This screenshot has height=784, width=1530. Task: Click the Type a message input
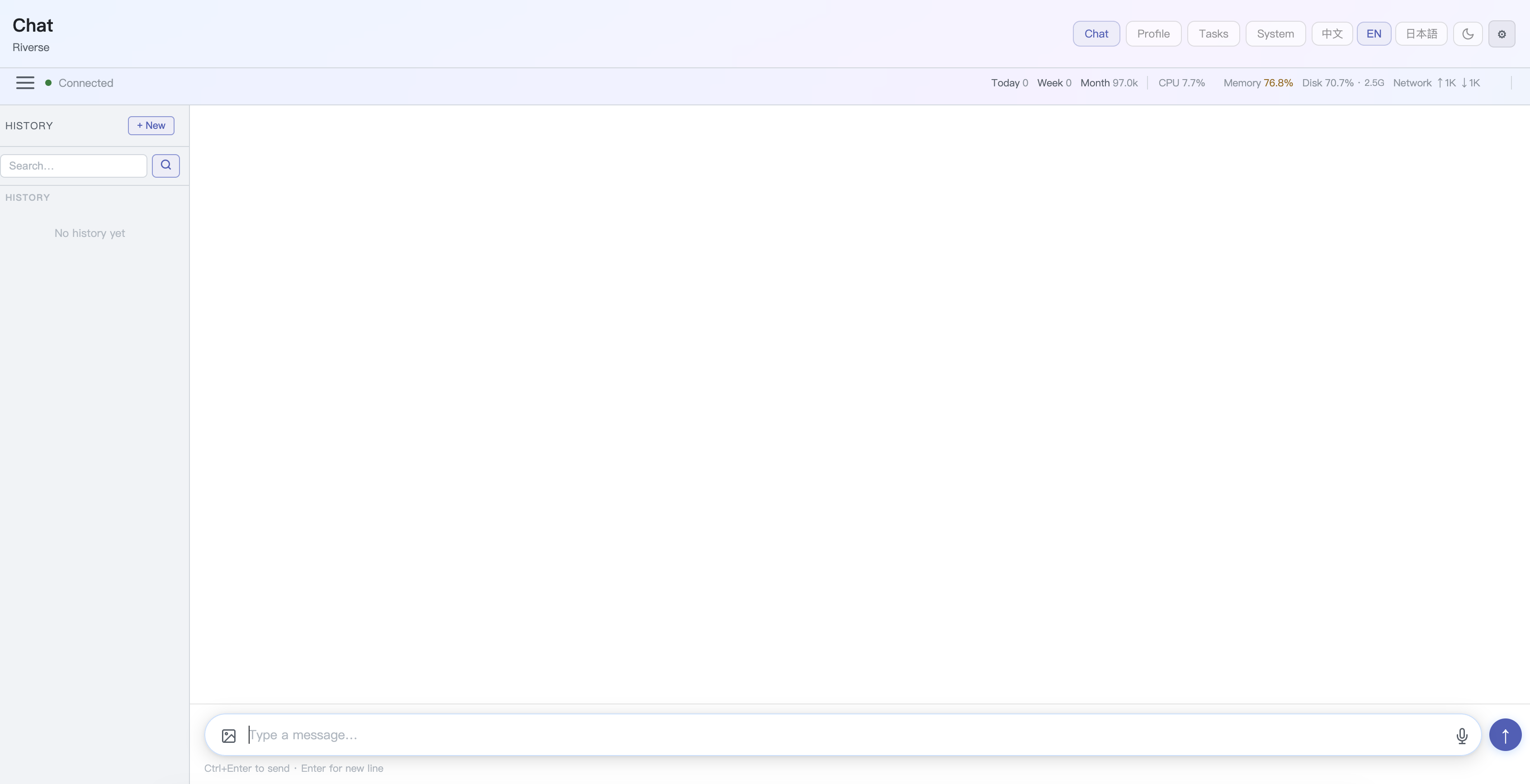tap(843, 735)
